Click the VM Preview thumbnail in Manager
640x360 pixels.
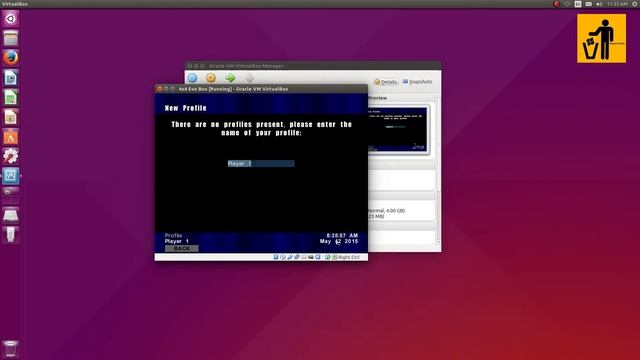[x=398, y=129]
